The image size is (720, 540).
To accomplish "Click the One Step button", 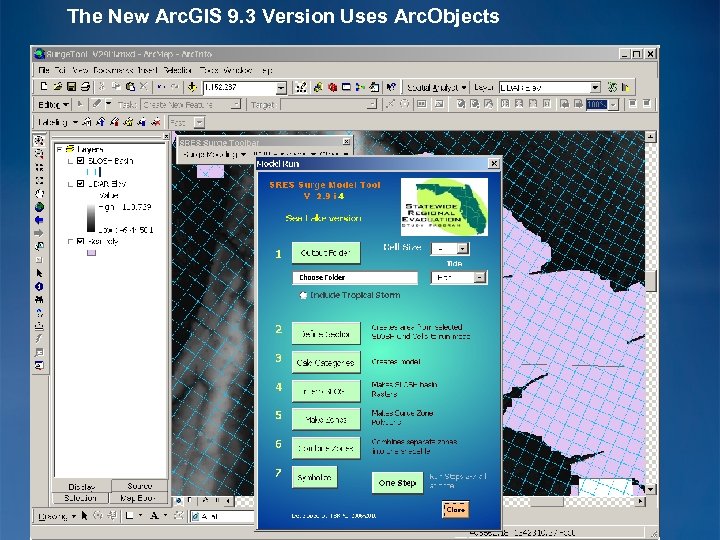I will (397, 483).
